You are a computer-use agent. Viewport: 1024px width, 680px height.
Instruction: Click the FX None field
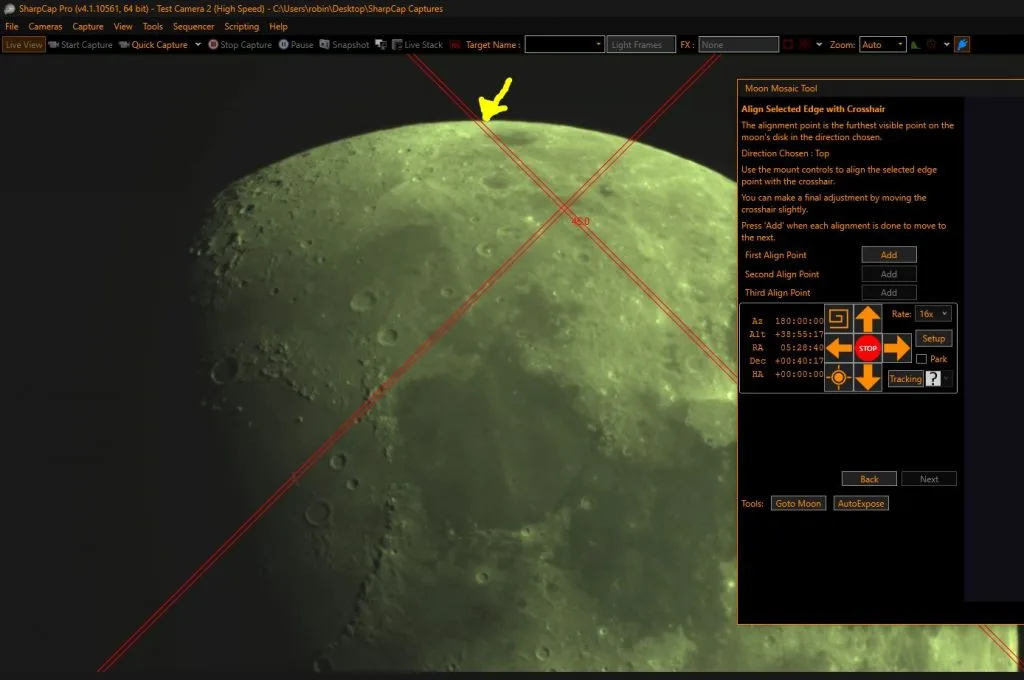739,44
